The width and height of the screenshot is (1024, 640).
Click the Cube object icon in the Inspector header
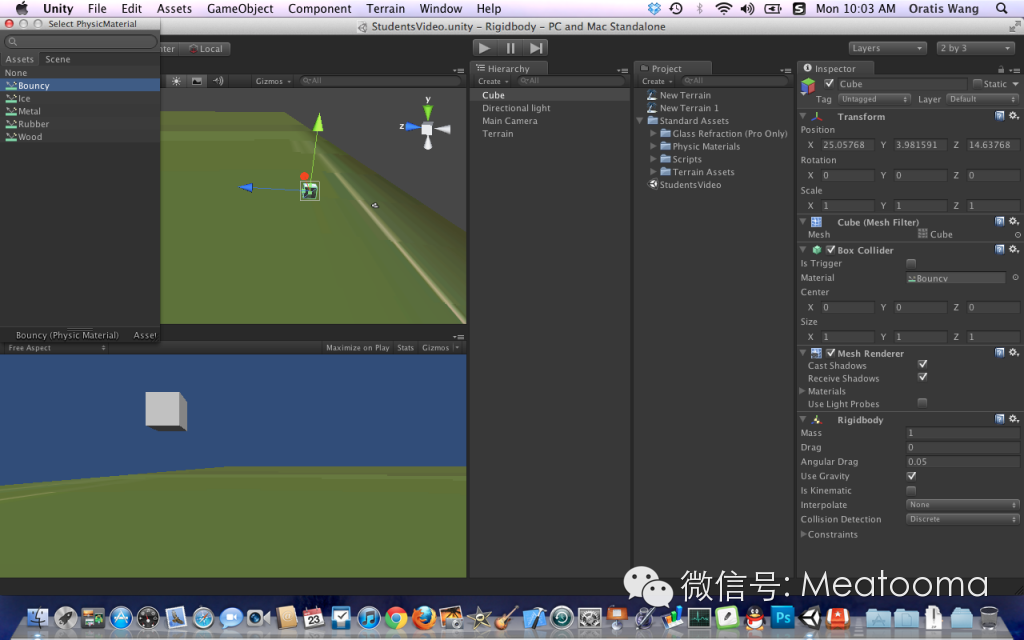click(x=808, y=86)
